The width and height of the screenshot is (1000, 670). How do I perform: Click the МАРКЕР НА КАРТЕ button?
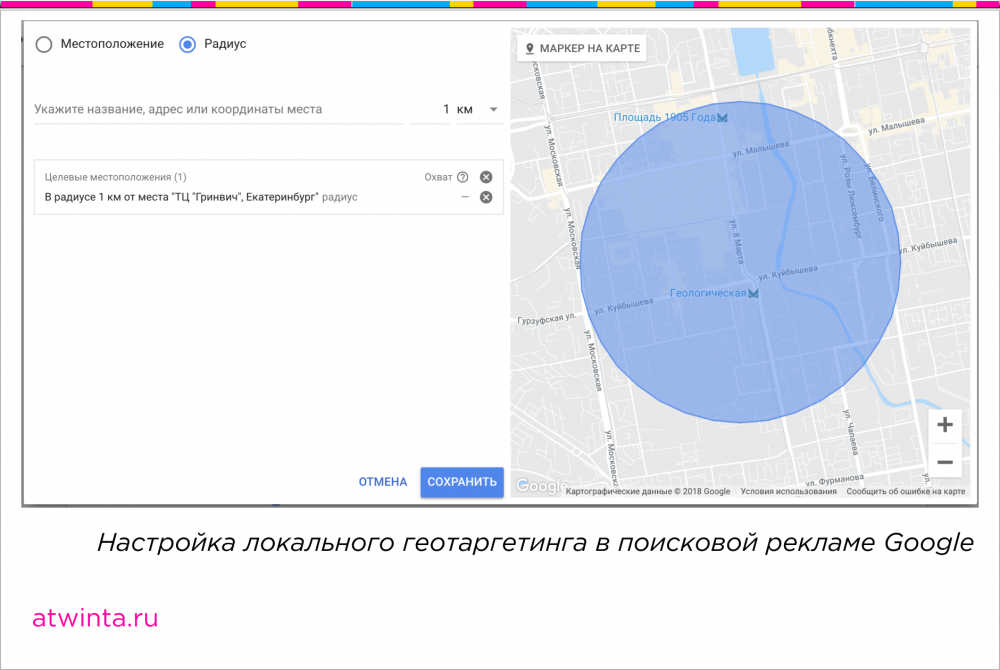[582, 48]
